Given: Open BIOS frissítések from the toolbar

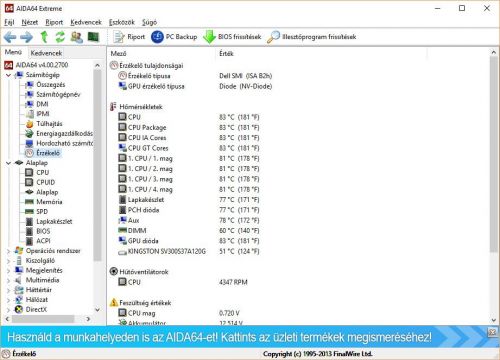Looking at the screenshot, I should point(232,37).
